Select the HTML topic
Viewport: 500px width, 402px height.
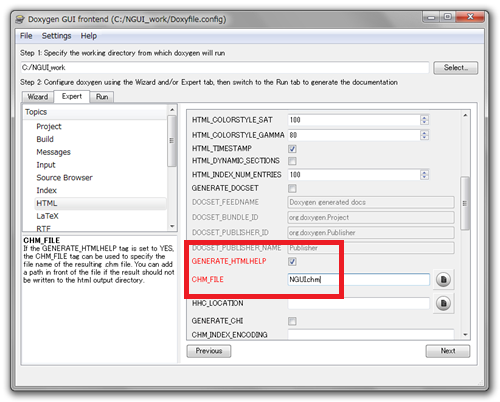(x=100, y=203)
